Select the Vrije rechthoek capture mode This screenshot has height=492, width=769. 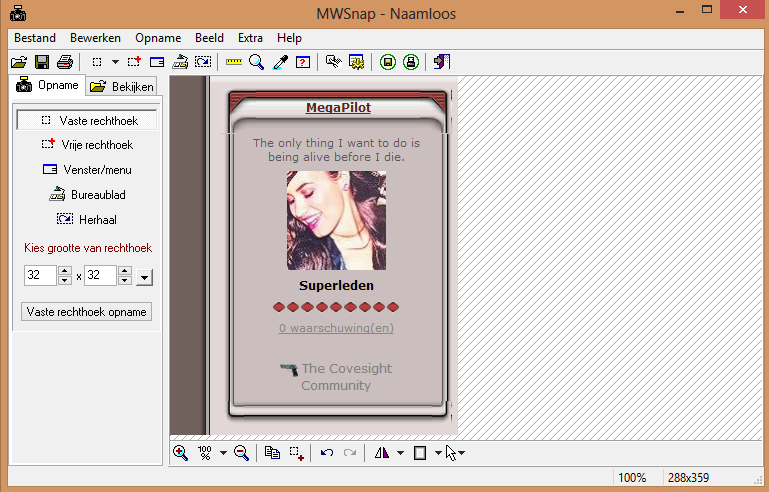pyautogui.click(x=87, y=145)
